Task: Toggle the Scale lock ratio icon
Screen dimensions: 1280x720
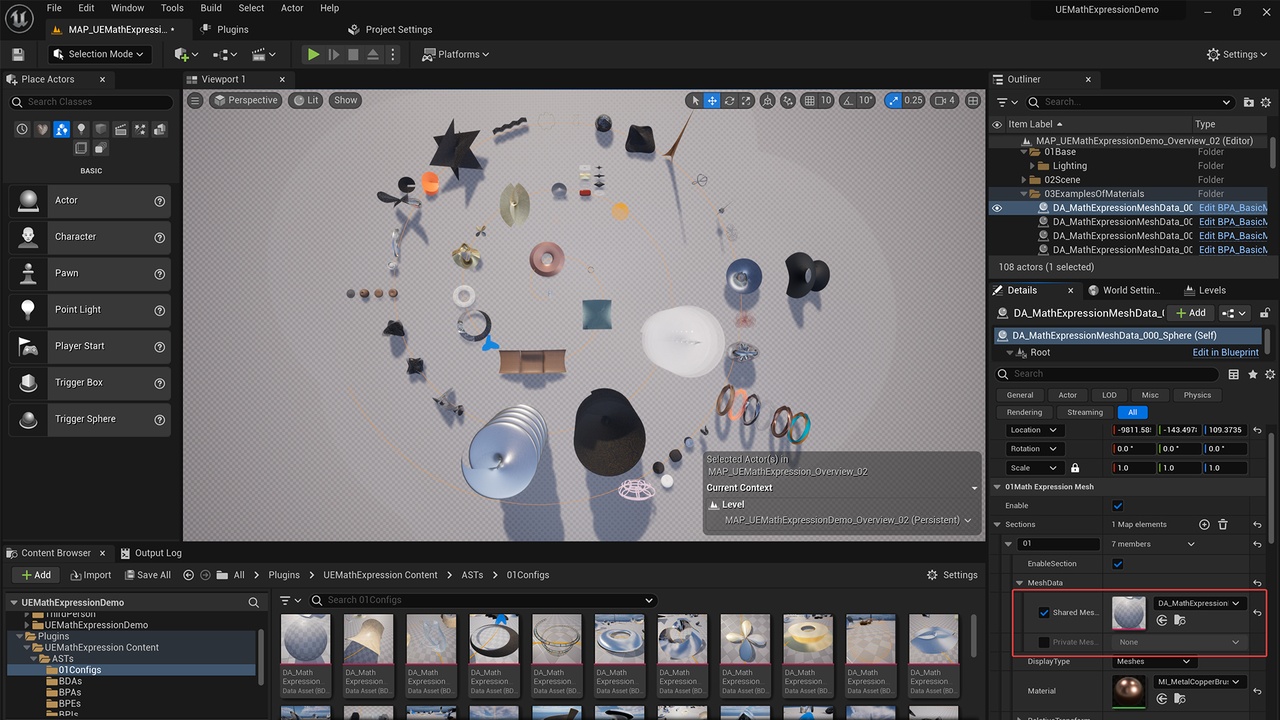Action: (x=1075, y=468)
